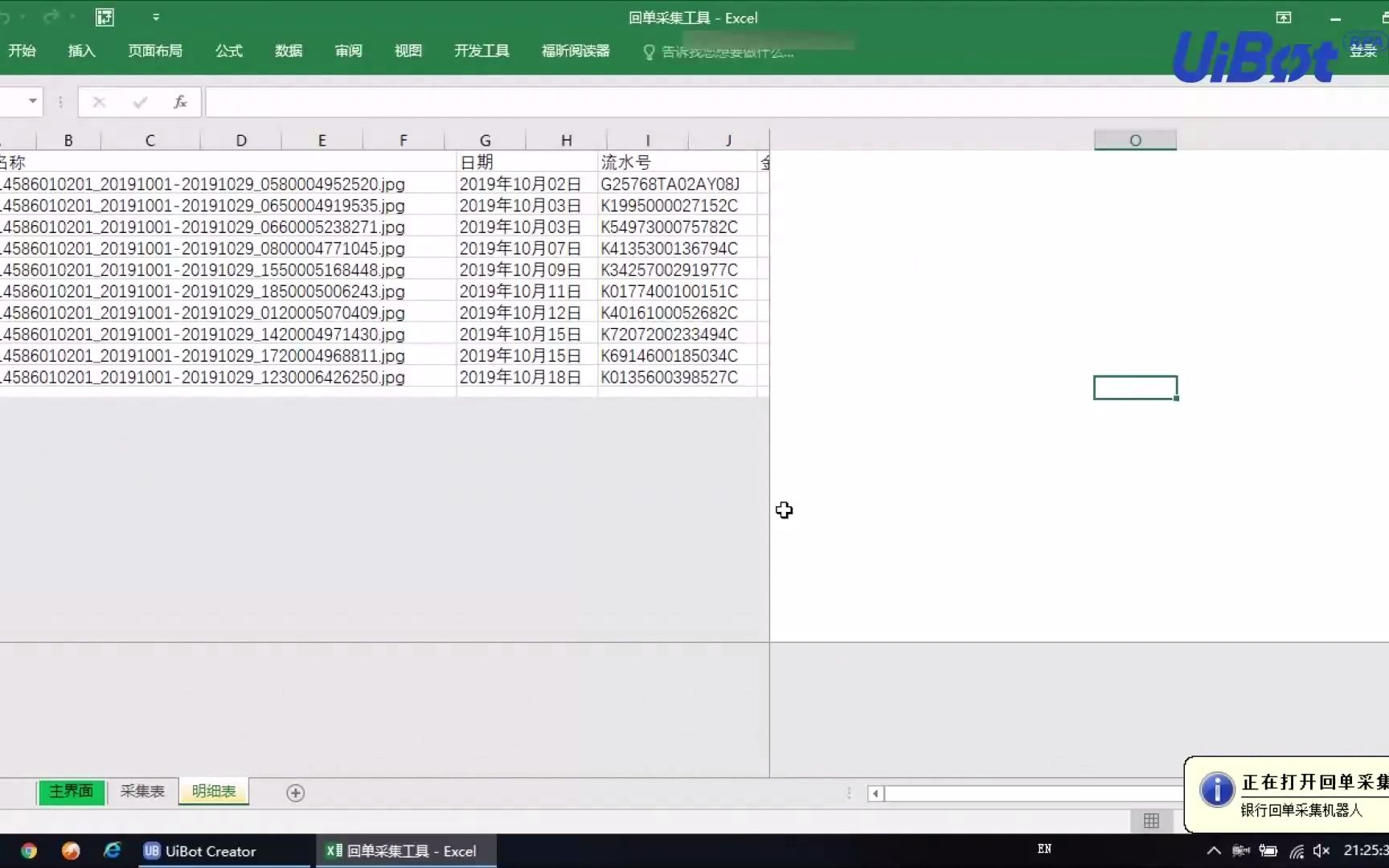Select column I header
Viewport: 1389px width, 868px height.
(648, 140)
